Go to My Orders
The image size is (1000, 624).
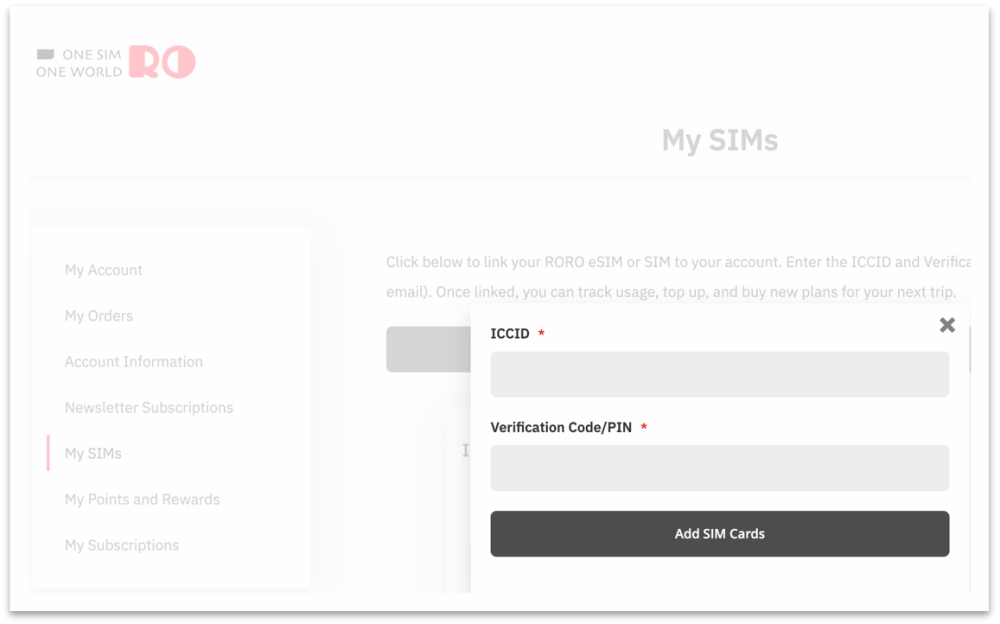click(x=99, y=316)
